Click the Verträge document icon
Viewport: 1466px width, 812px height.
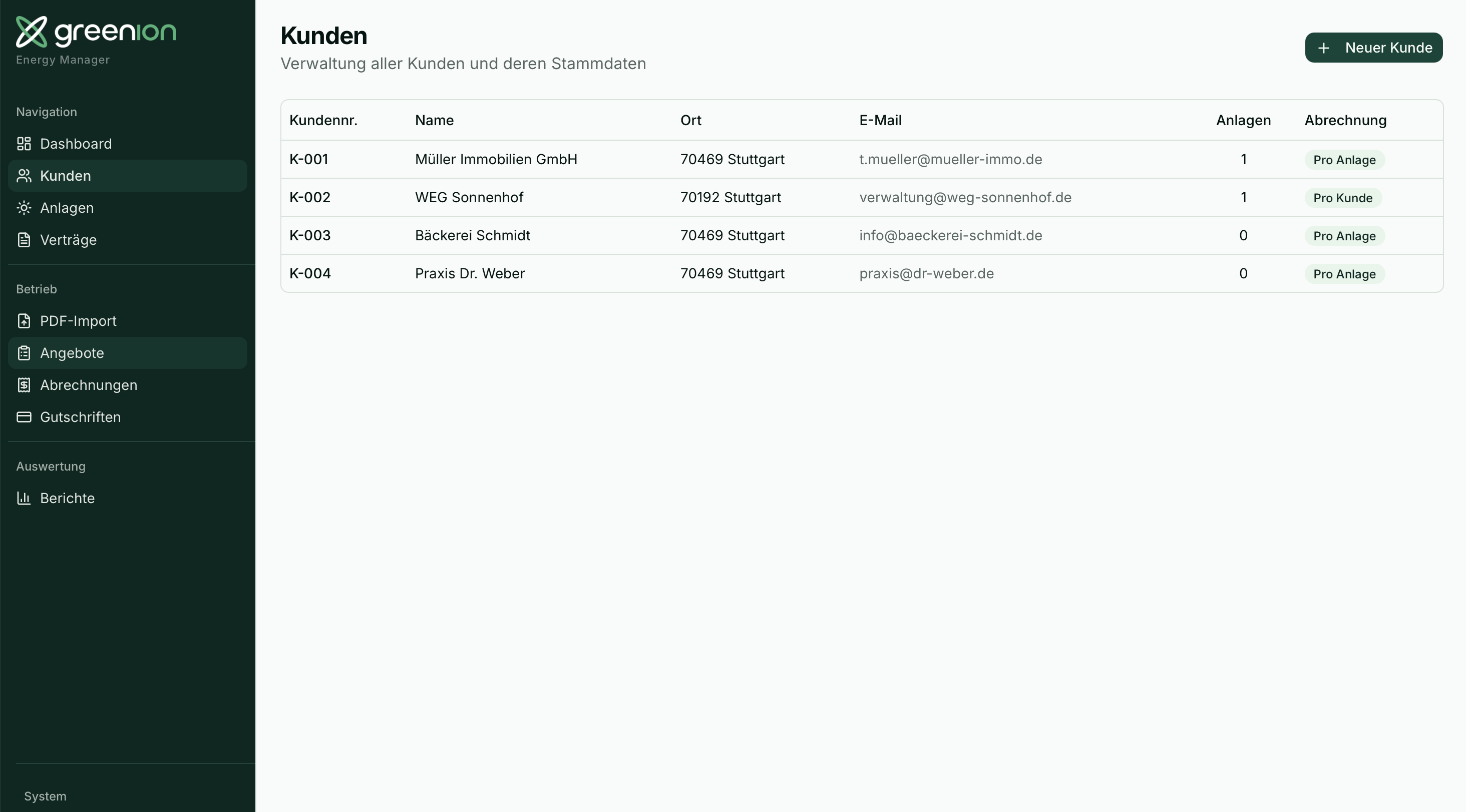(24, 240)
